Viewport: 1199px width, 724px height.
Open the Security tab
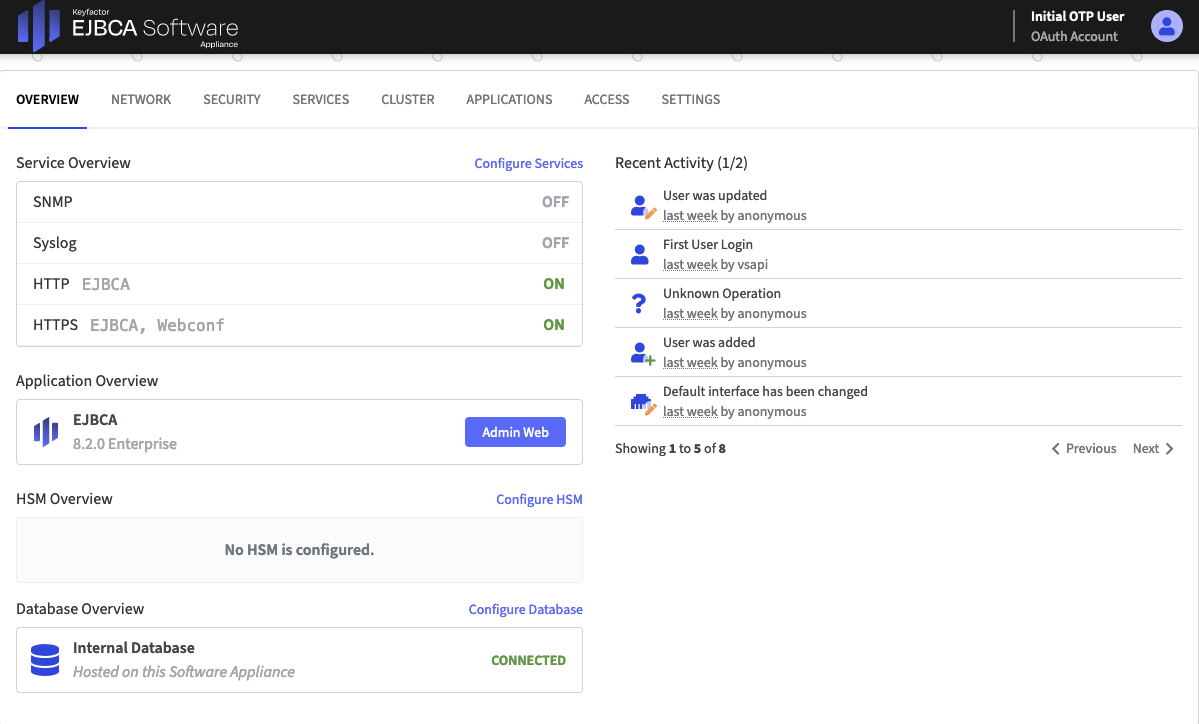point(232,100)
